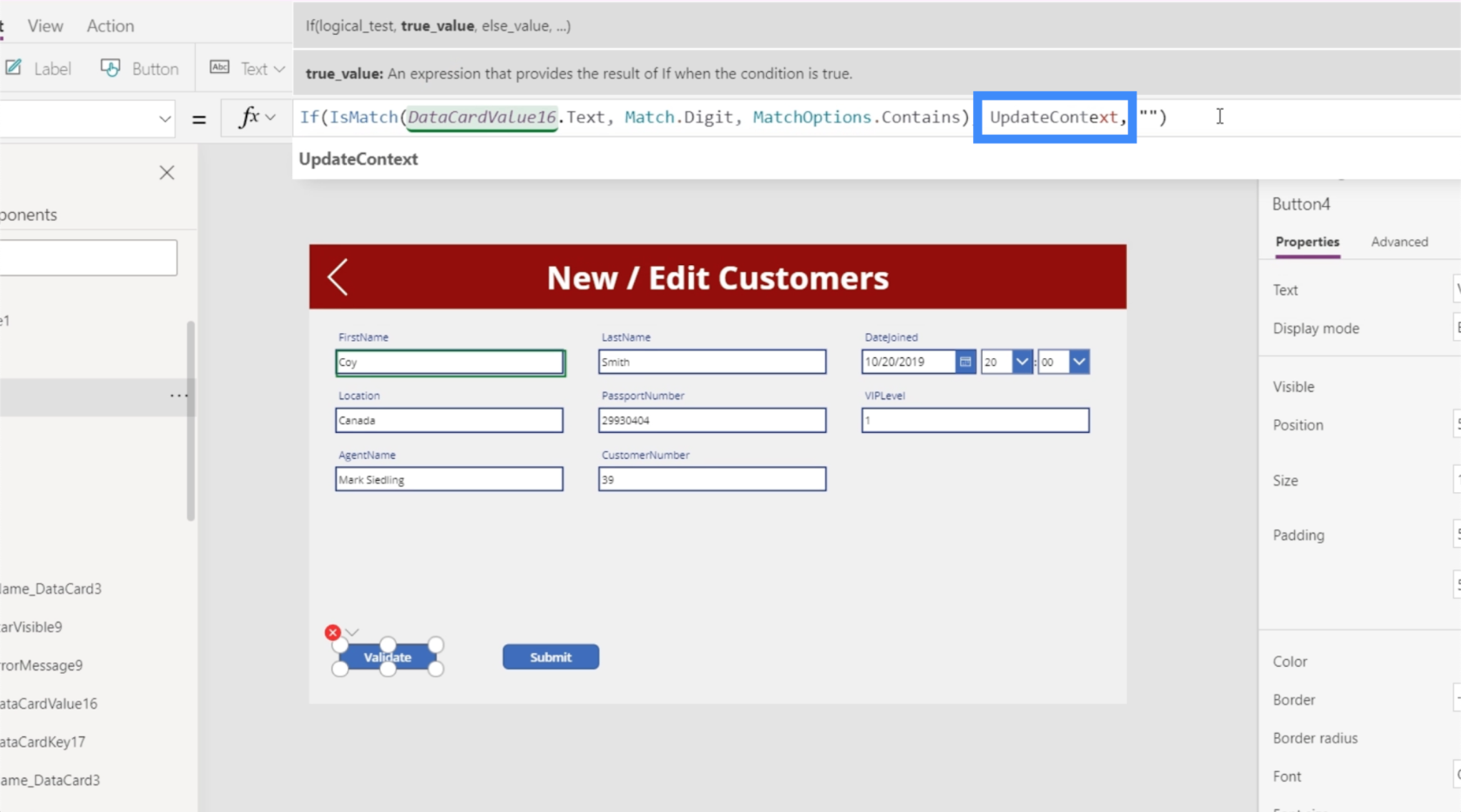Click the Visible property label
This screenshot has width=1461, height=812.
(1293, 387)
